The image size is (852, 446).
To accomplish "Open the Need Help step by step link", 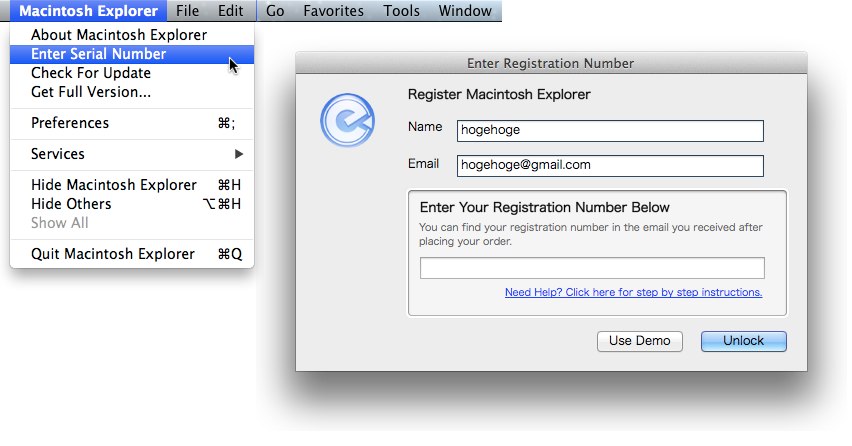I will coord(634,292).
